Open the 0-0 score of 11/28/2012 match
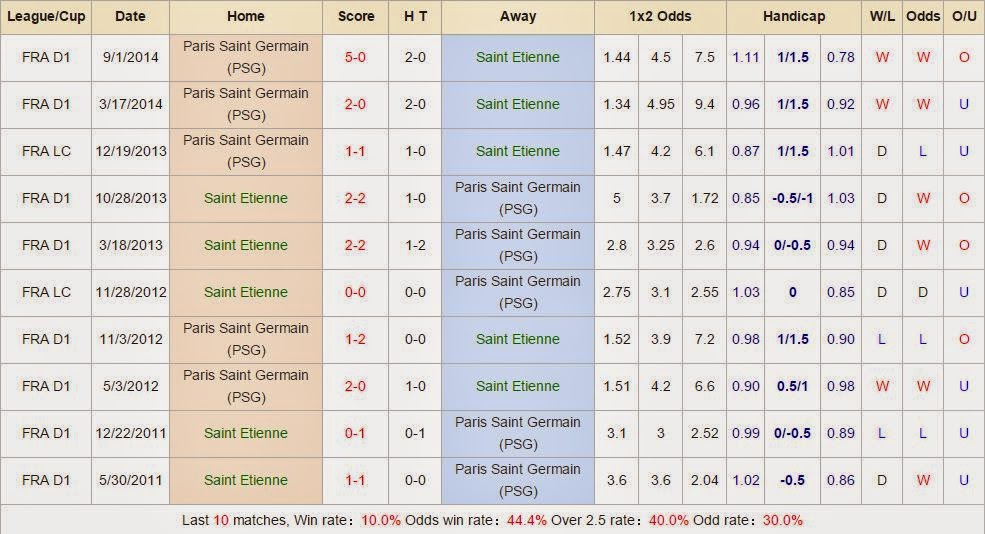This screenshot has width=985, height=534. [355, 292]
